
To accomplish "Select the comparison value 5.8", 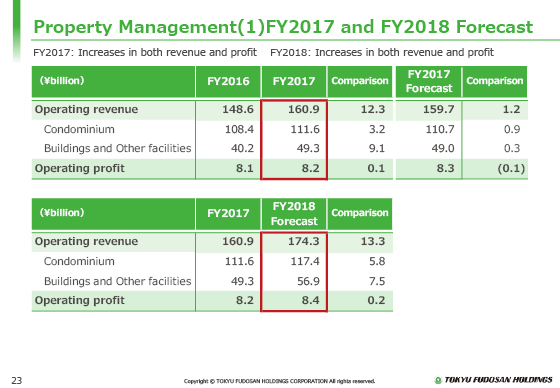I will (377, 261).
